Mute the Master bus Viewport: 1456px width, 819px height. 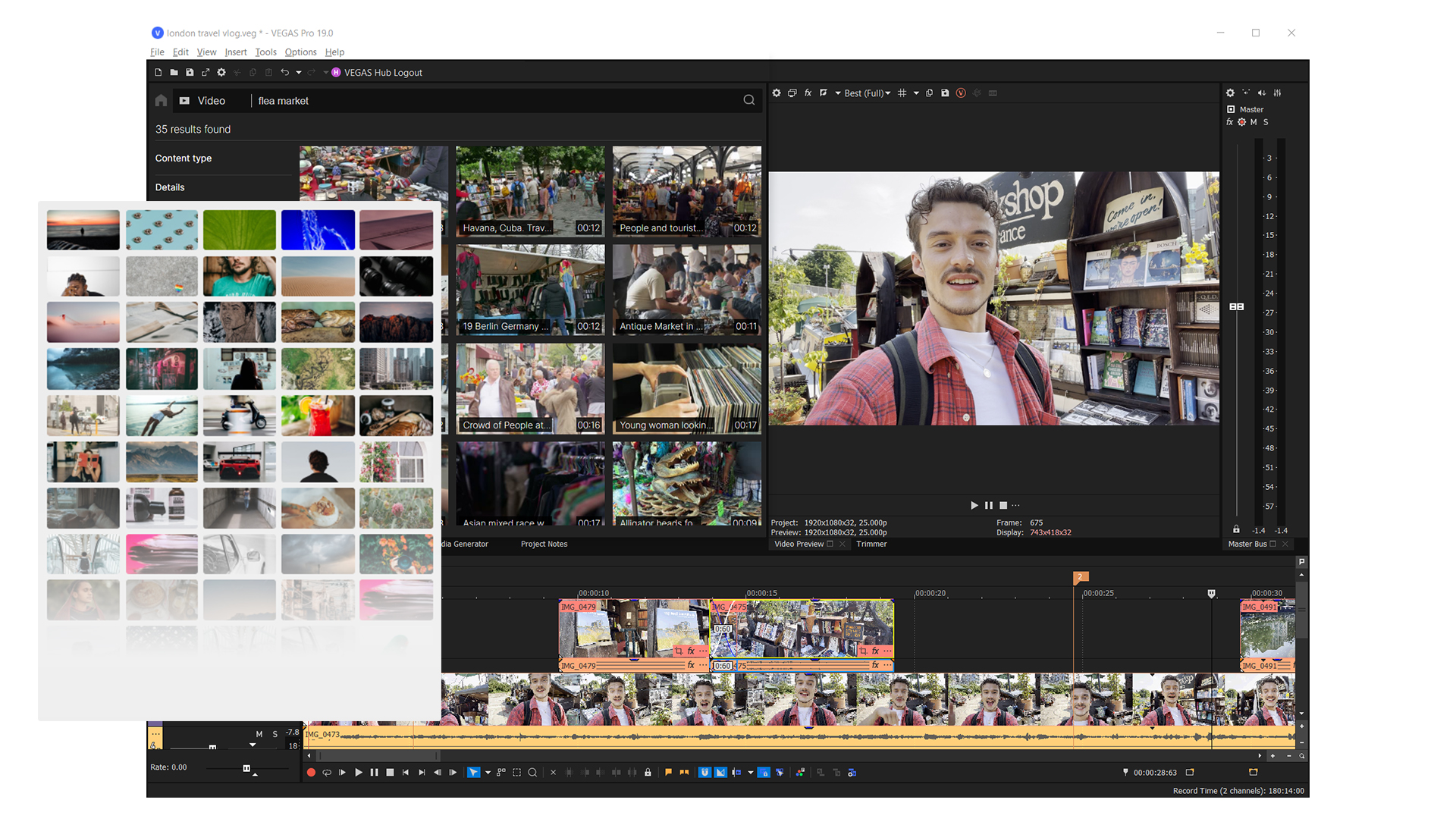(1254, 122)
